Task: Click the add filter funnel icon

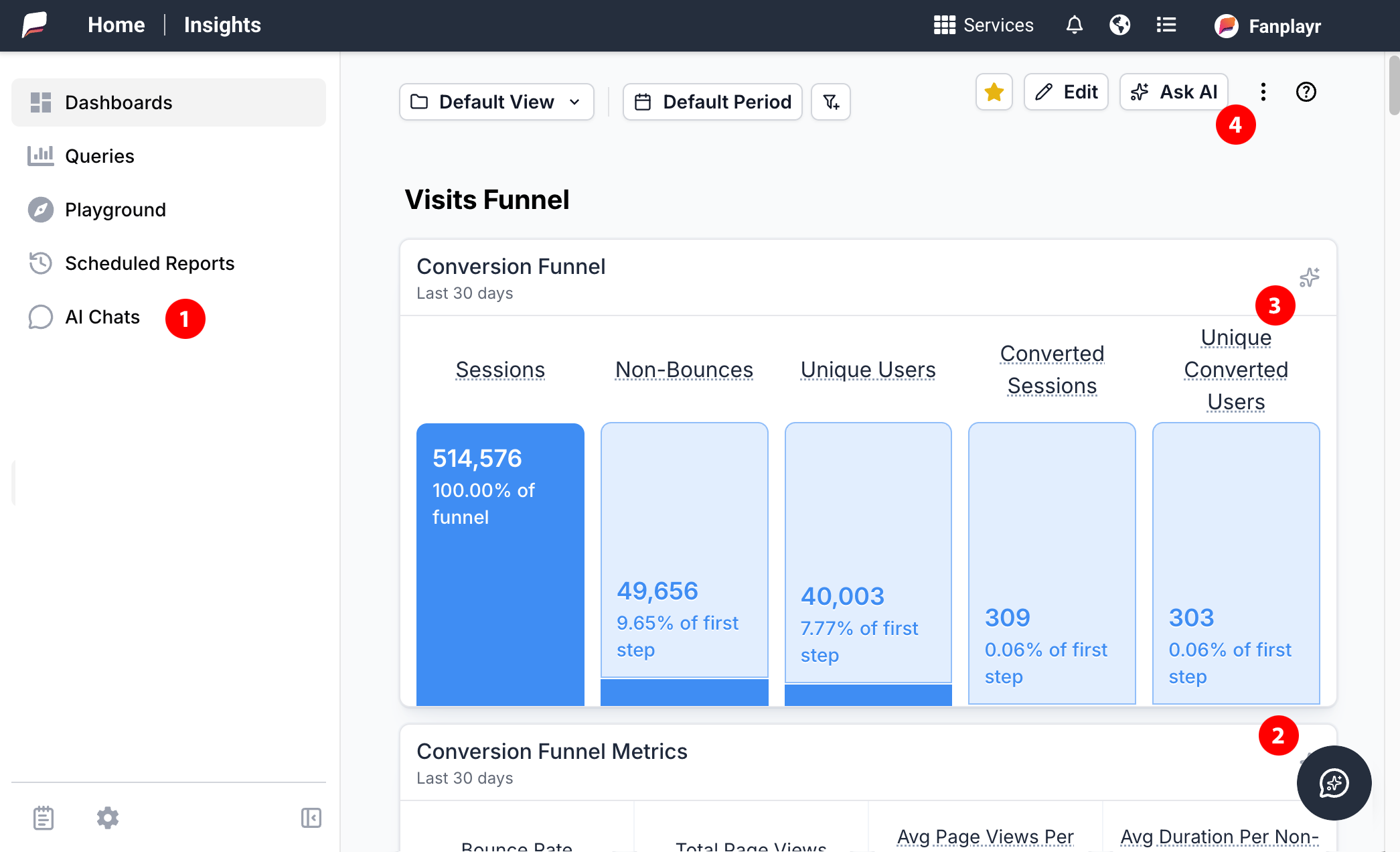Action: point(831,102)
